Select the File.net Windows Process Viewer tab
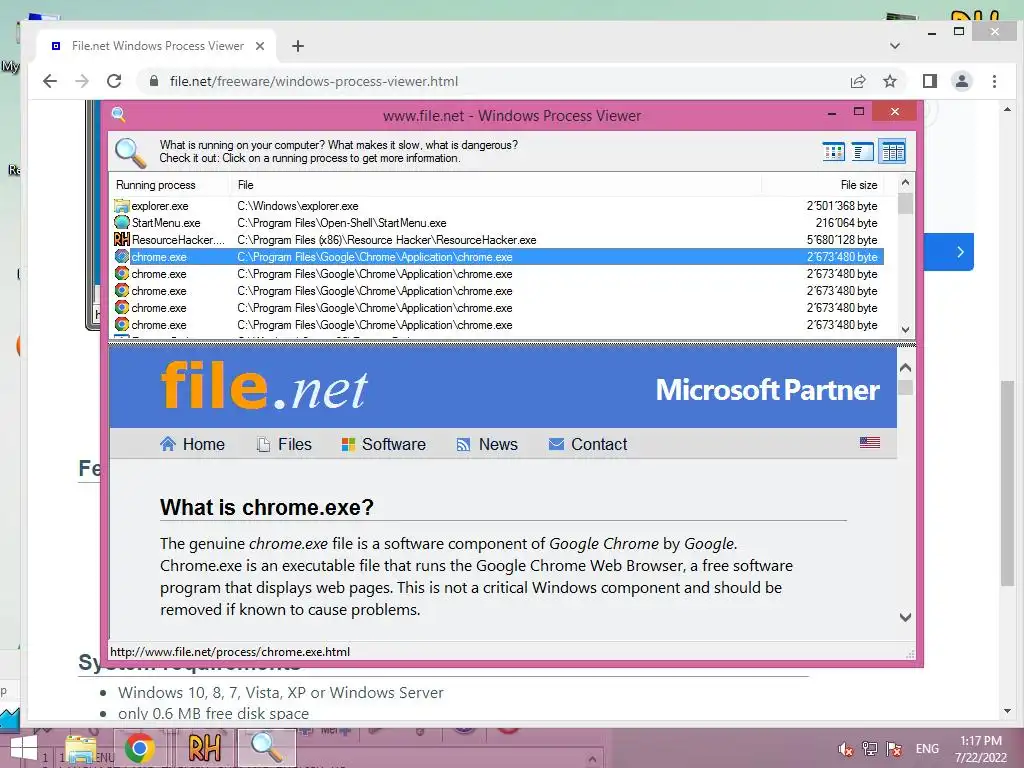 pyautogui.click(x=157, y=46)
